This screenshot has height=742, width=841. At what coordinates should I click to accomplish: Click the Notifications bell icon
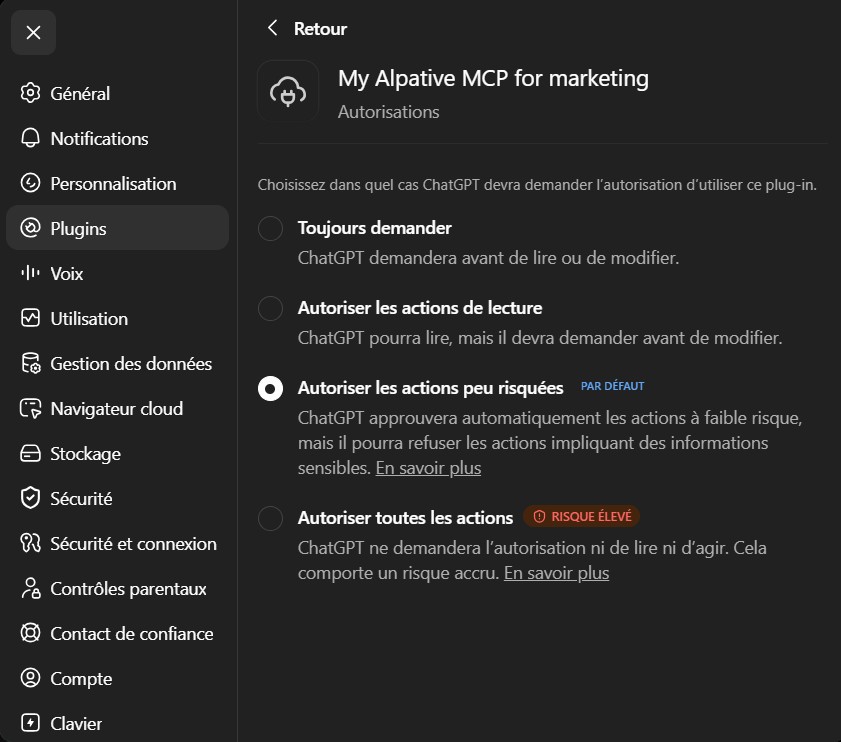click(x=31, y=138)
